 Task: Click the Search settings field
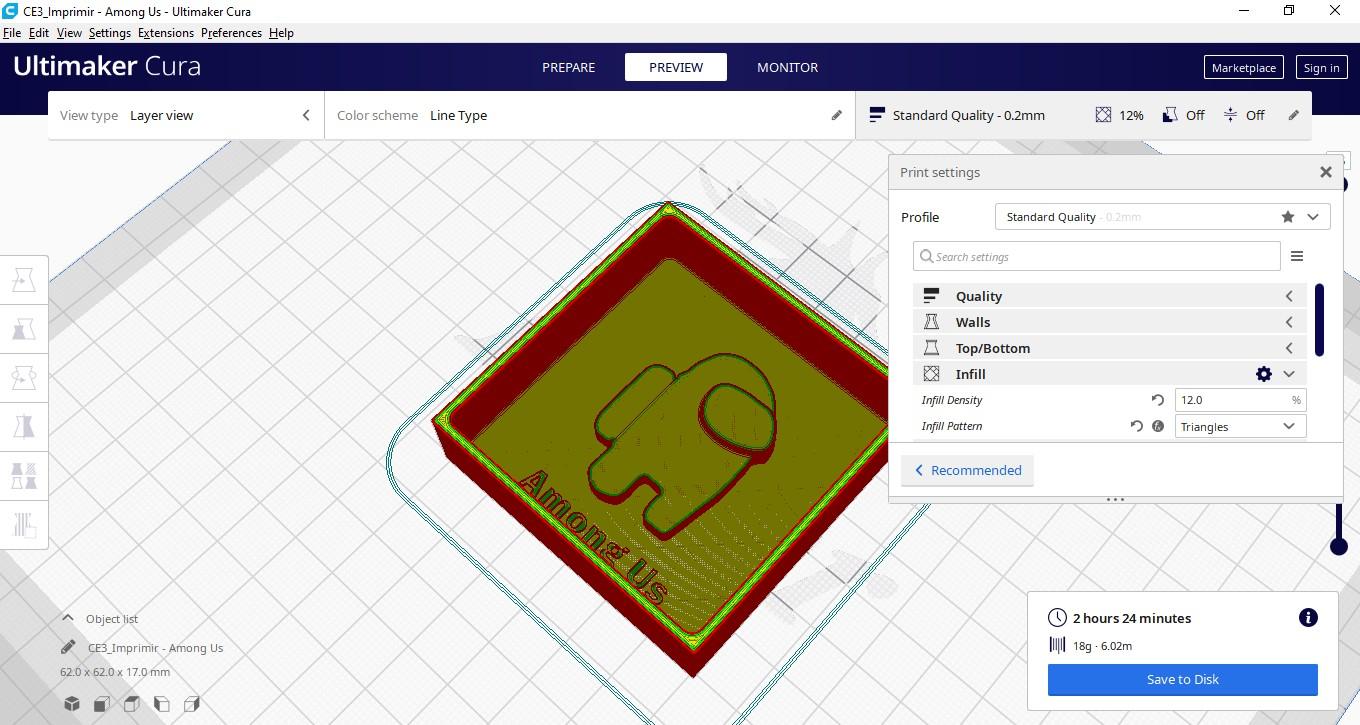click(x=1097, y=256)
